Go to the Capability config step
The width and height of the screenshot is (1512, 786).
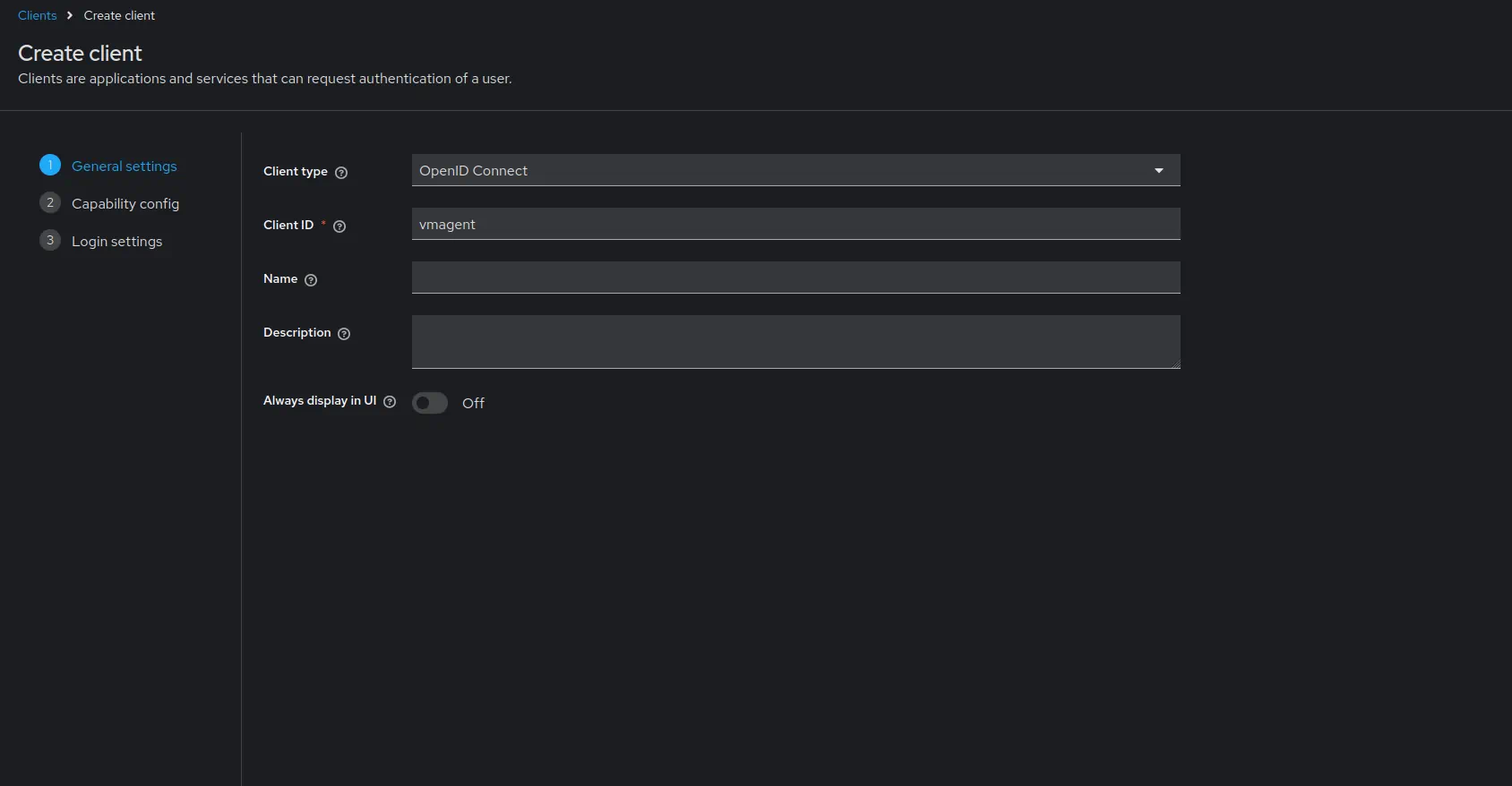[125, 204]
